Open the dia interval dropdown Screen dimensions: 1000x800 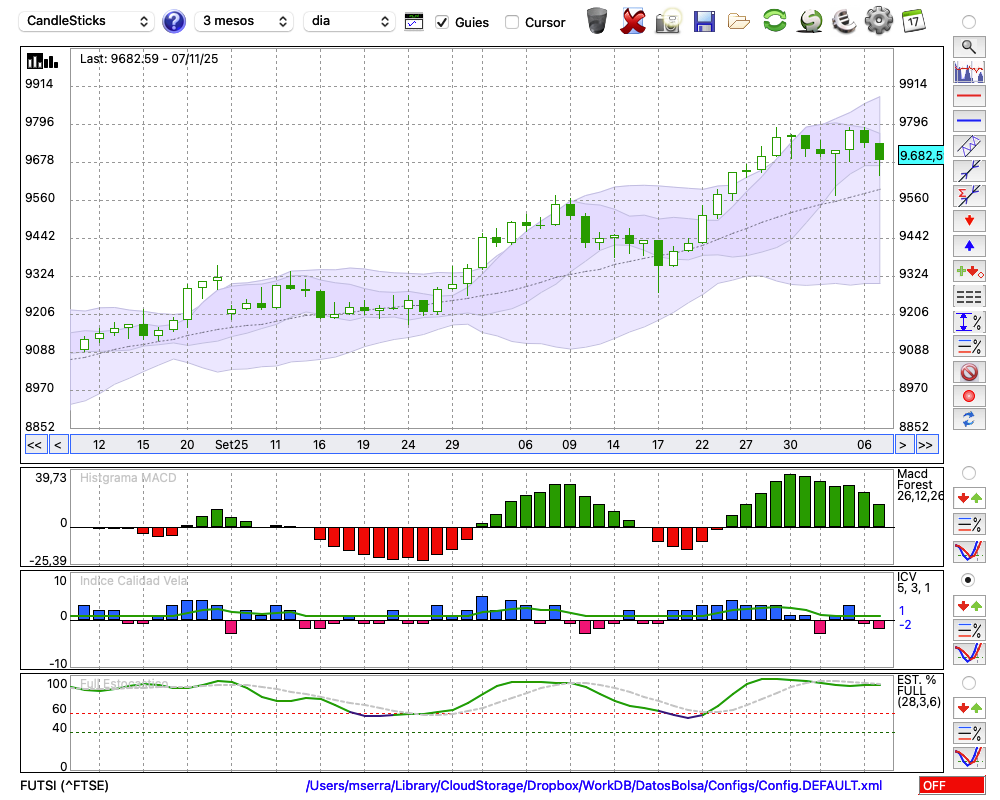[350, 21]
